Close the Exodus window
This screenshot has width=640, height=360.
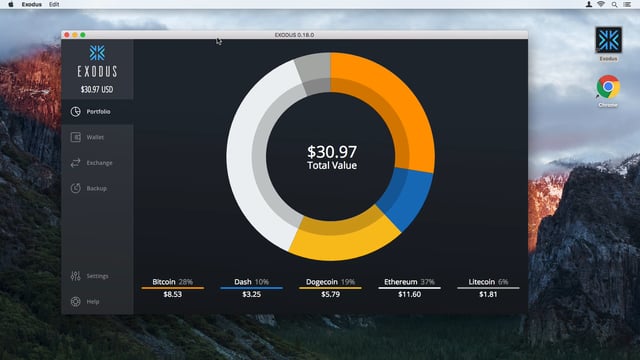[67, 35]
